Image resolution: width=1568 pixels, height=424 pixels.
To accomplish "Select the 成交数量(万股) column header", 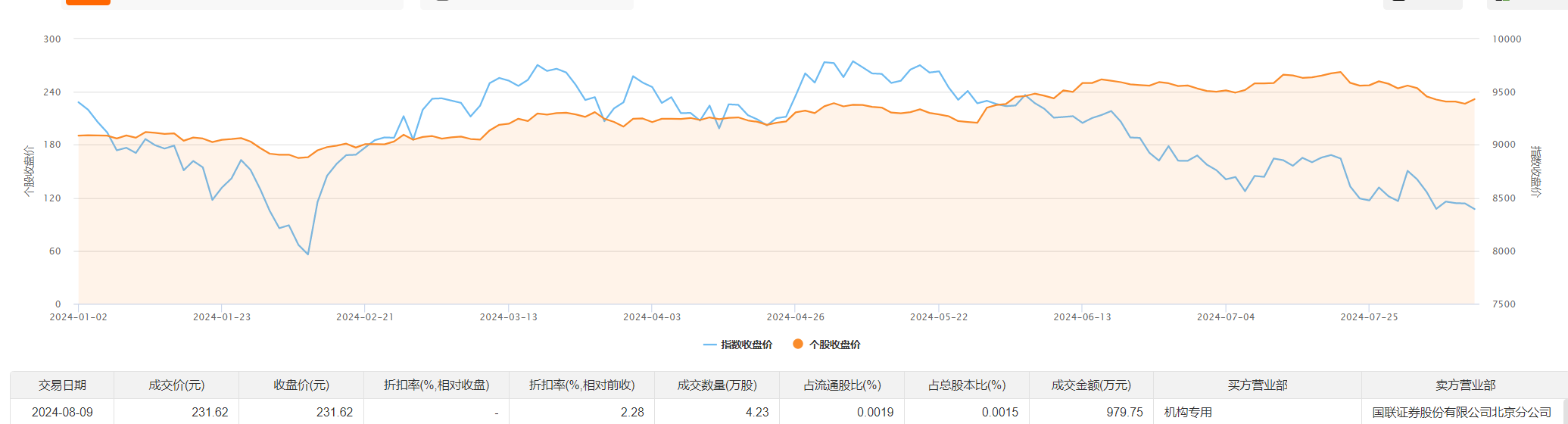I will pos(717,385).
